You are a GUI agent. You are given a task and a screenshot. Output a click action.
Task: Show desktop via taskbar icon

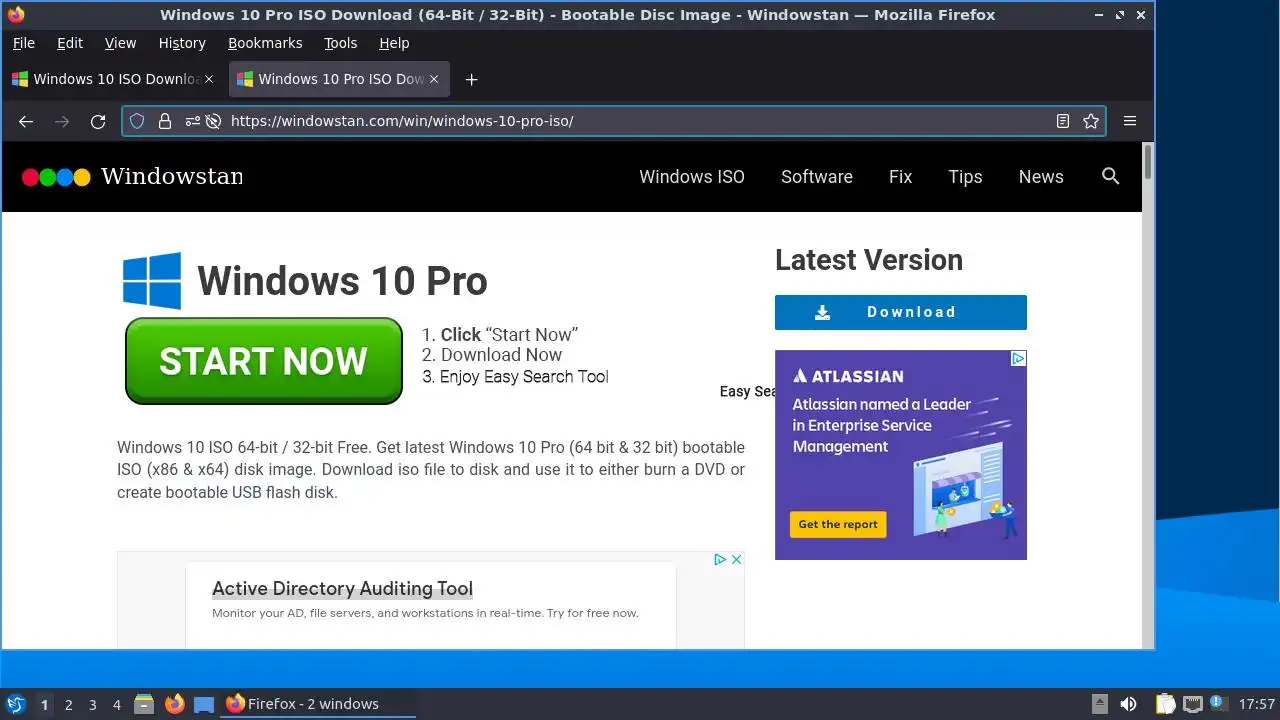204,704
